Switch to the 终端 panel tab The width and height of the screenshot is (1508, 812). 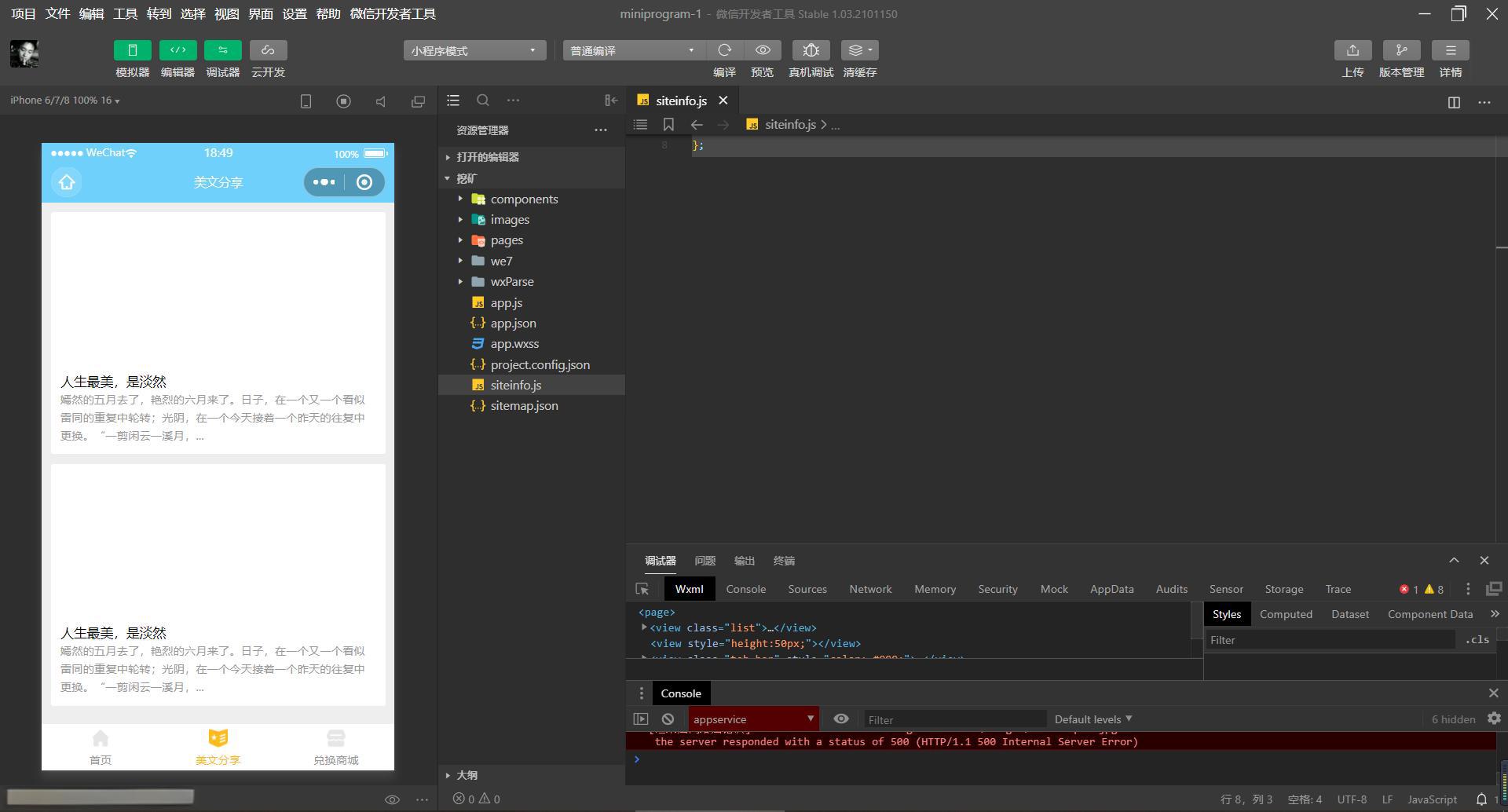click(784, 561)
